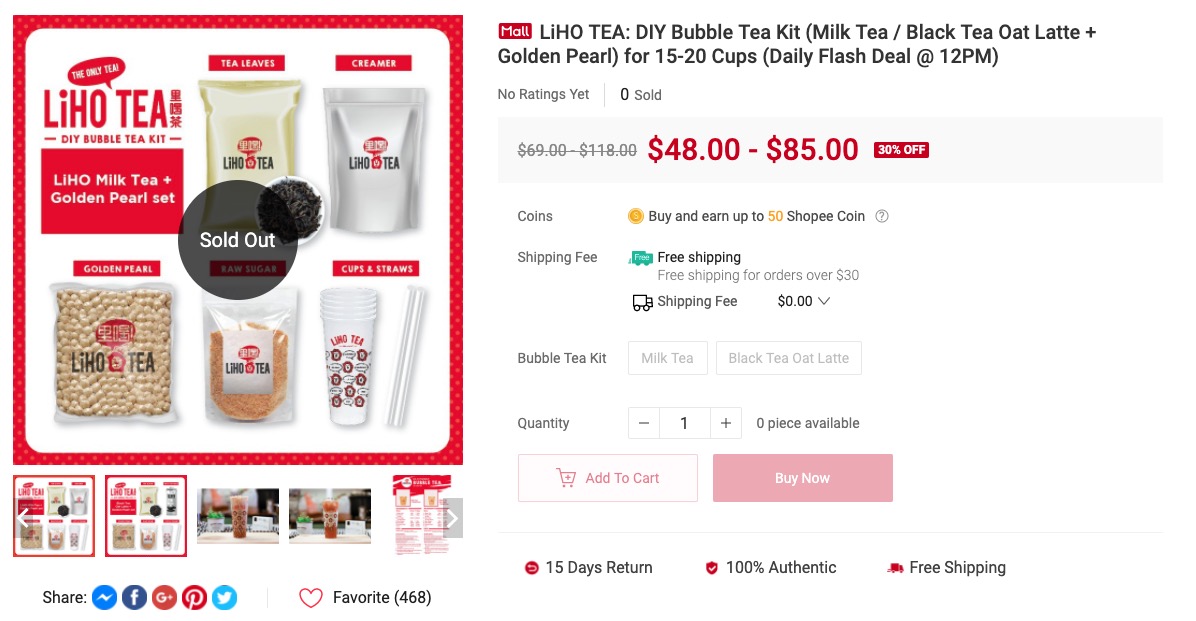Viewport: 1196px width, 621px height.
Task: Pin this product to Pinterest
Action: pos(194,597)
